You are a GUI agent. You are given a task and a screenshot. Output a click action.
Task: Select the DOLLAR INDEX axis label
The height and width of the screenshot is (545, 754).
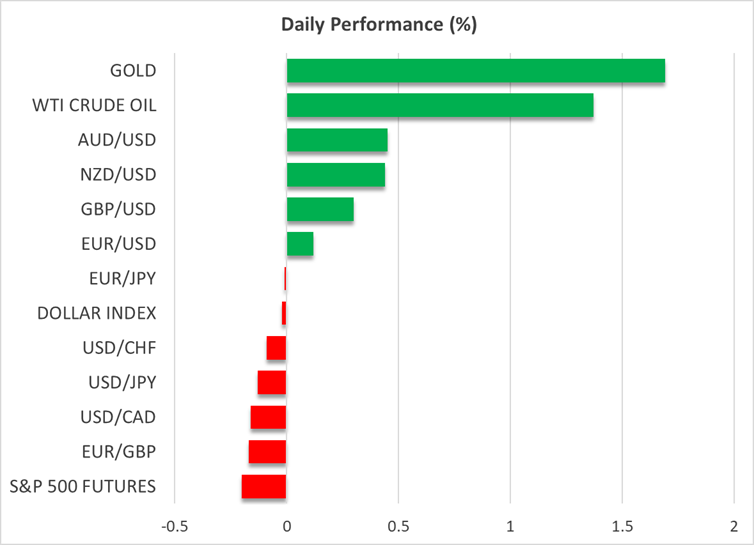point(97,313)
